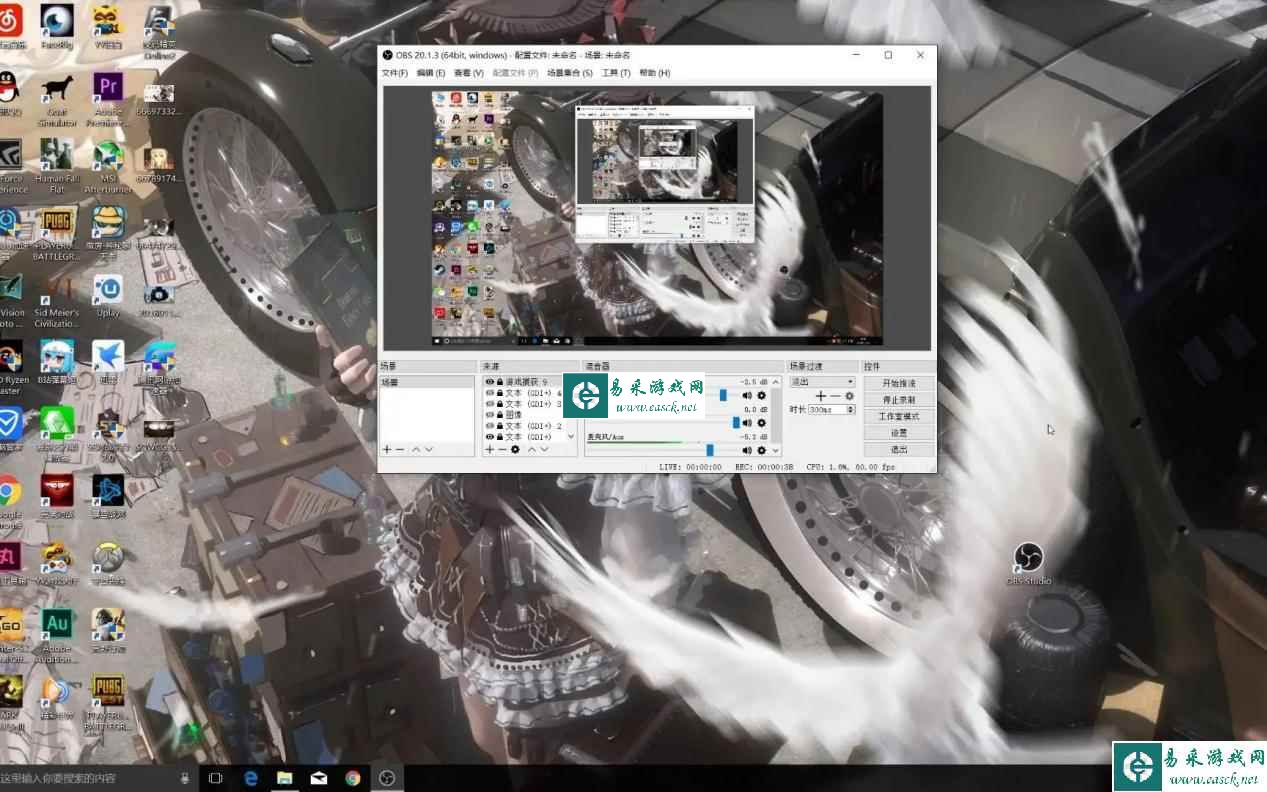1267x792 pixels.
Task: Add a new scene with the plus icon
Action: [x=387, y=450]
